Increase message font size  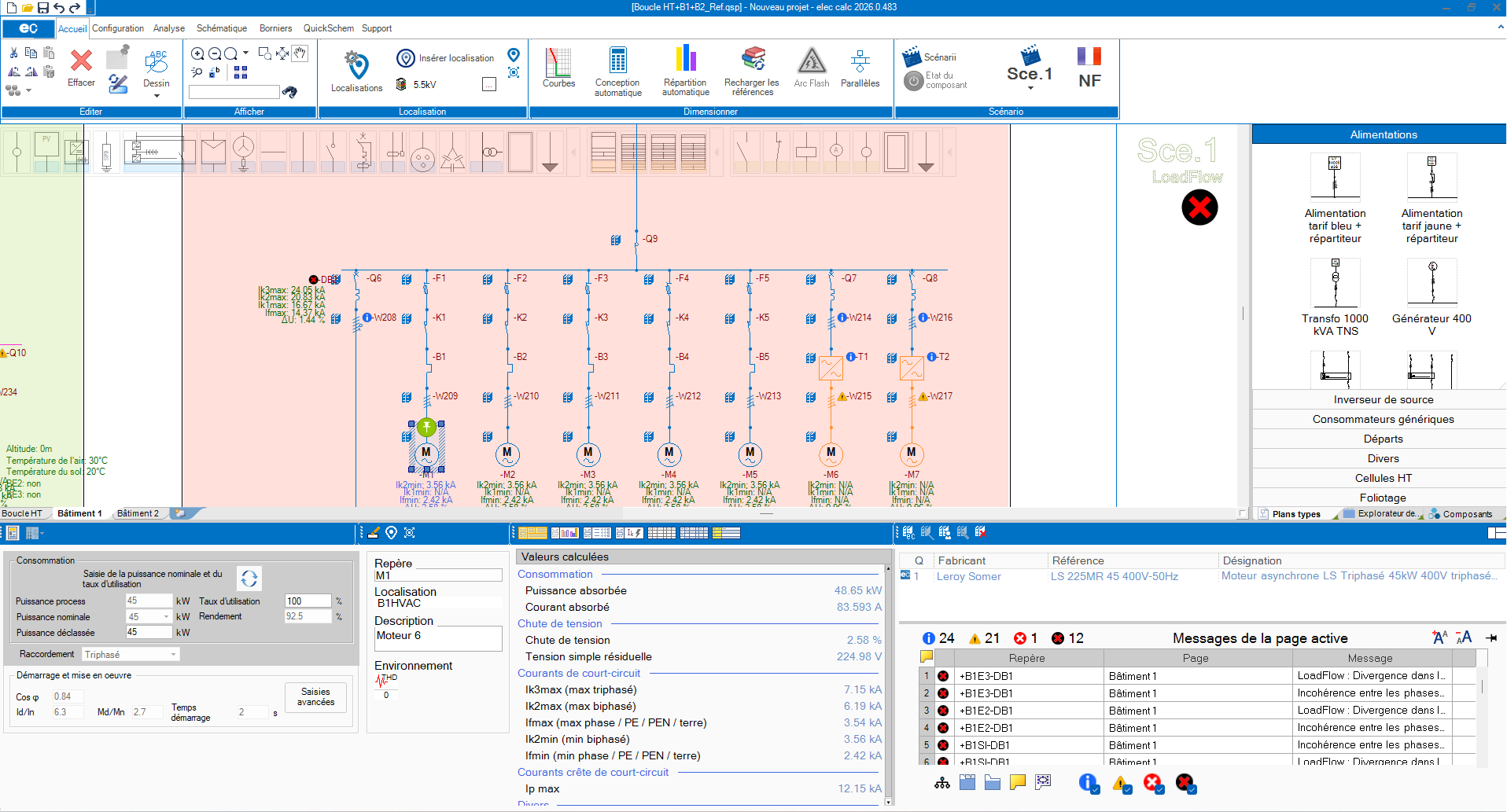[1439, 637]
